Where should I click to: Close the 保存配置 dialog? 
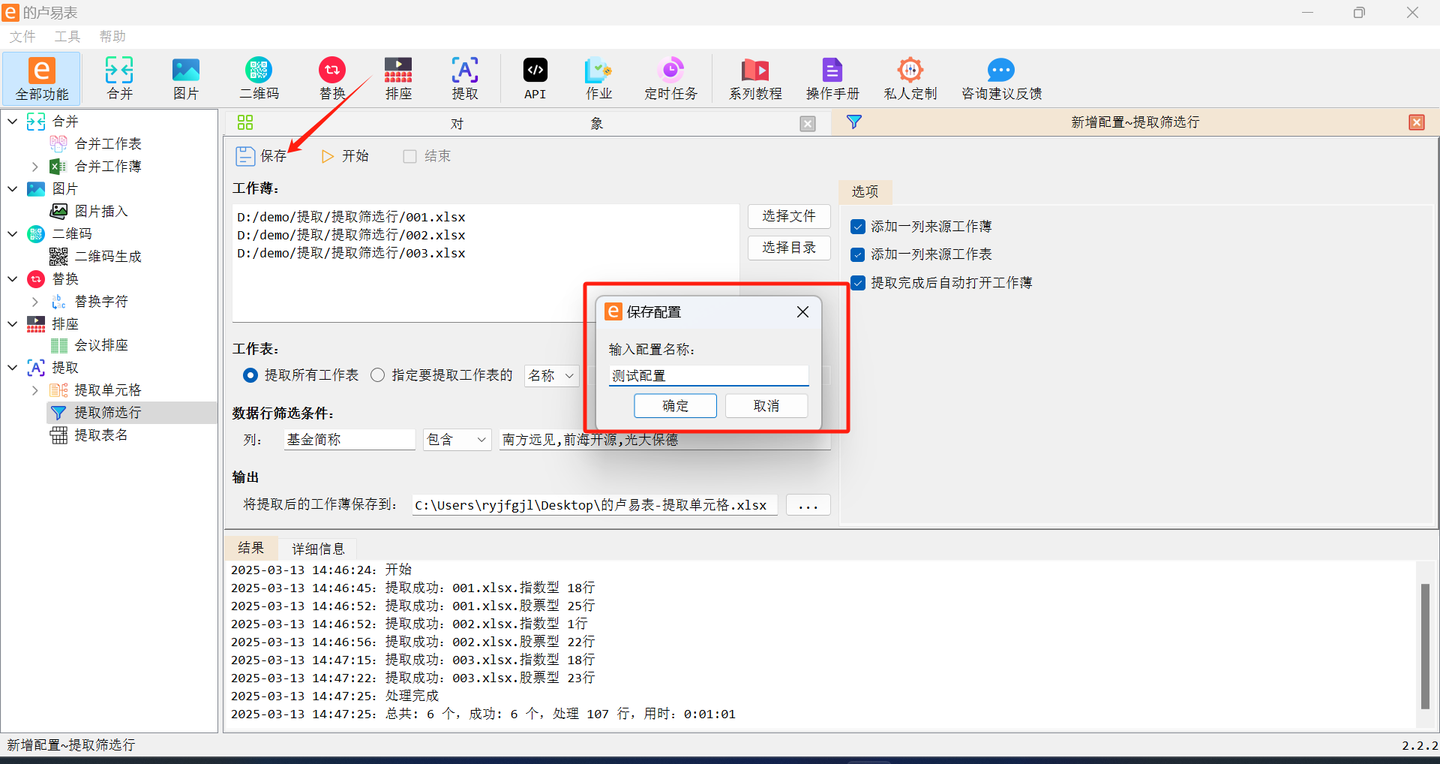point(802,312)
